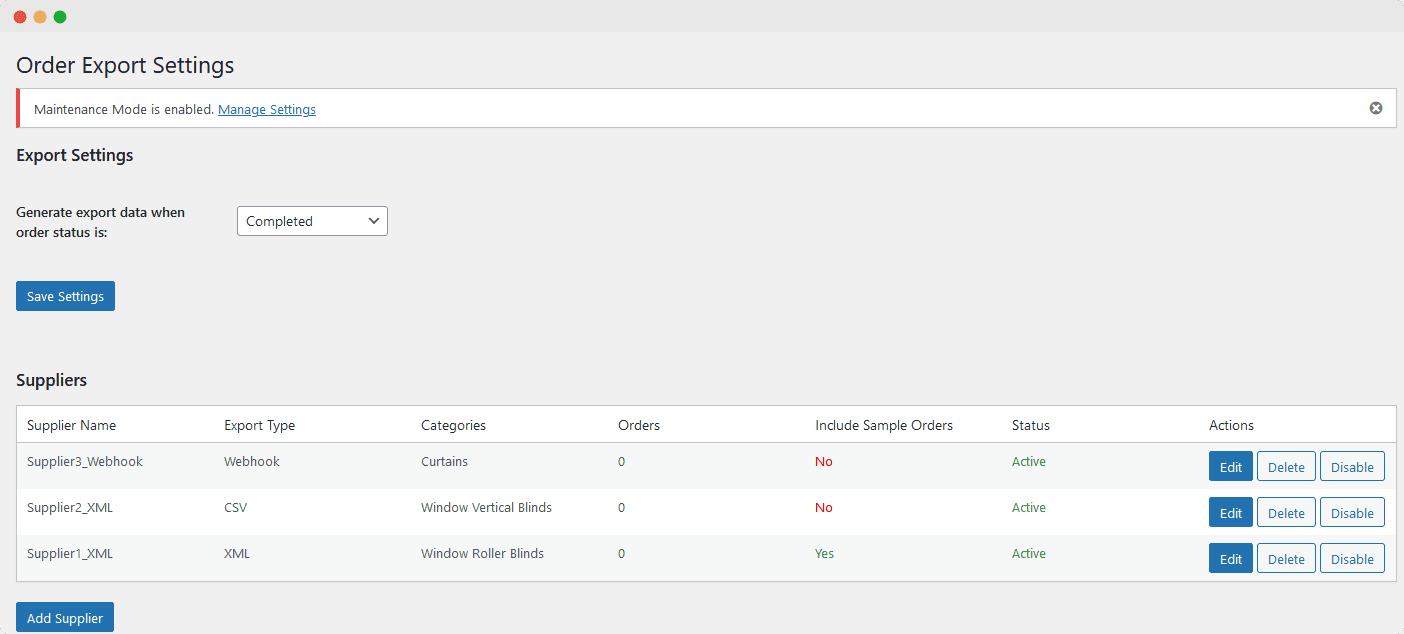Delete the Supplier2_XML supplier

click(1286, 513)
